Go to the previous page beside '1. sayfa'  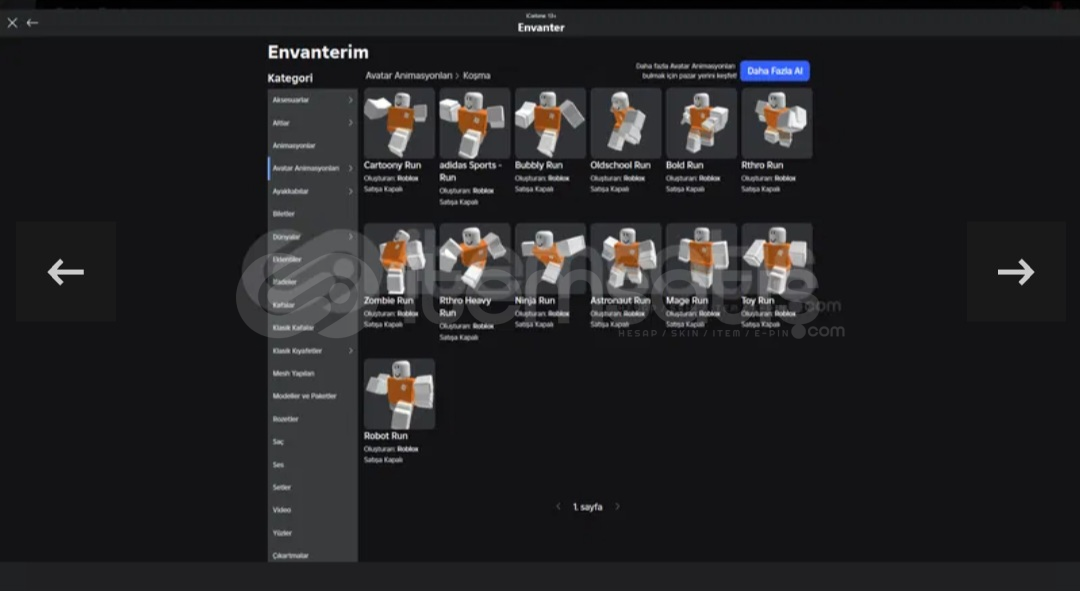tap(558, 506)
